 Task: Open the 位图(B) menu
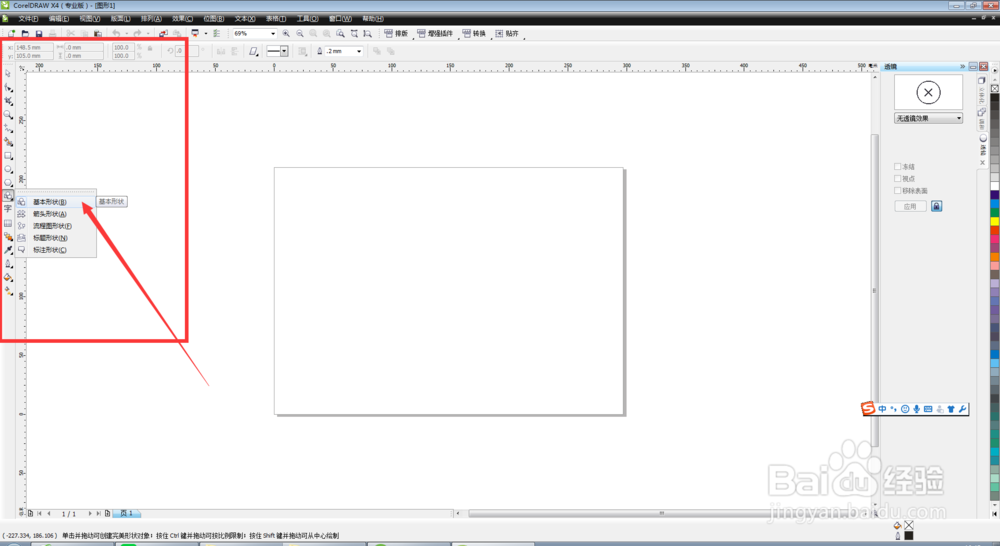pos(214,18)
